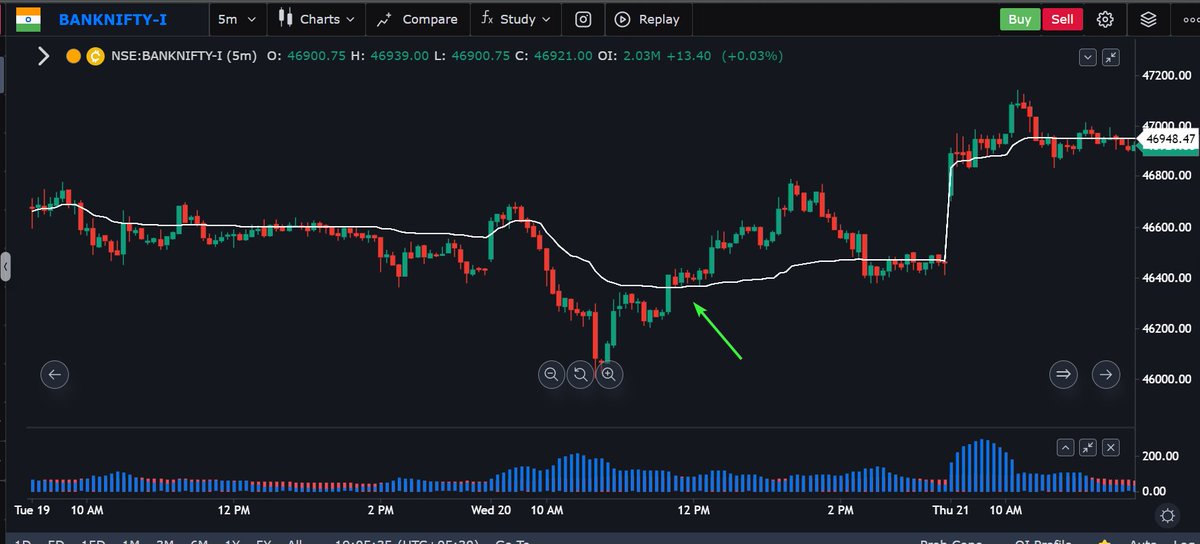Screen dimensions: 1200x544
Task: Click the India flag icon
Action: (30, 18)
